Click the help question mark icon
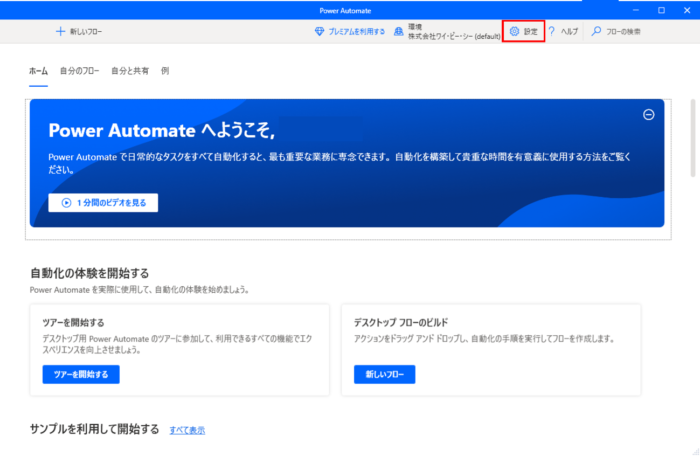This screenshot has height=456, width=700. click(x=552, y=31)
